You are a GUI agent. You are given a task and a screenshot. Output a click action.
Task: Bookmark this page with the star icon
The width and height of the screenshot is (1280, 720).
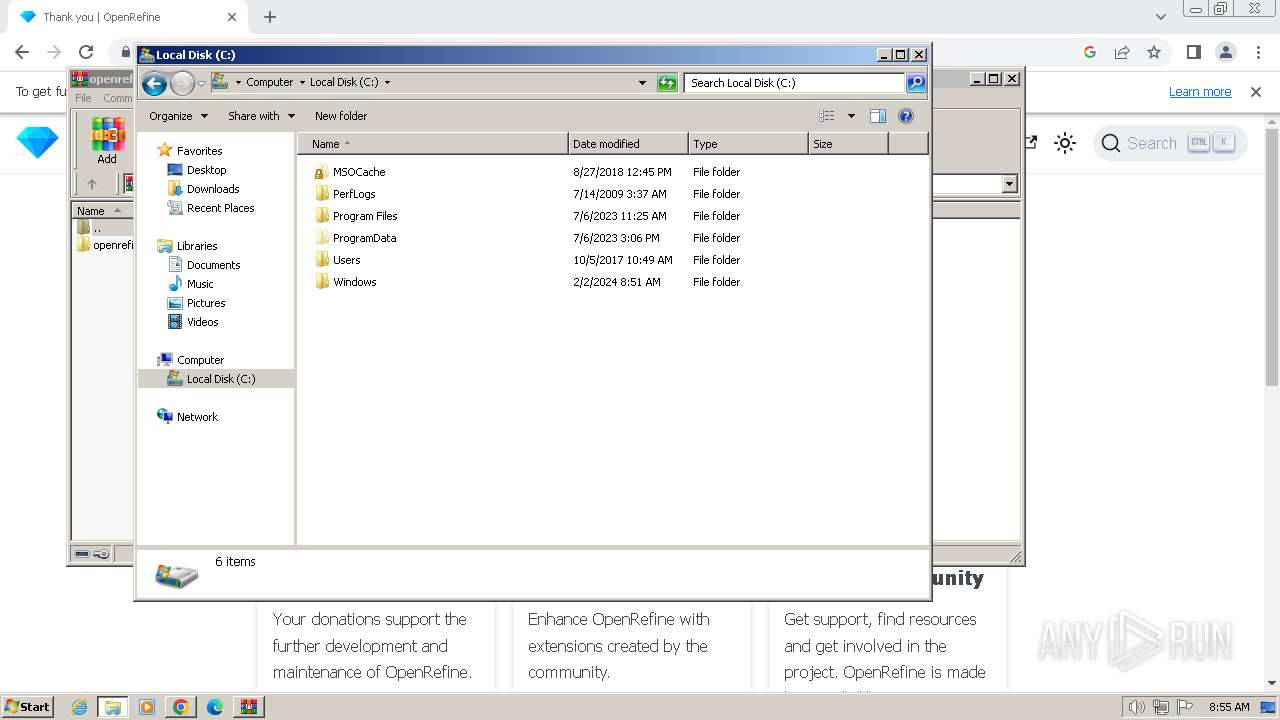(1154, 52)
